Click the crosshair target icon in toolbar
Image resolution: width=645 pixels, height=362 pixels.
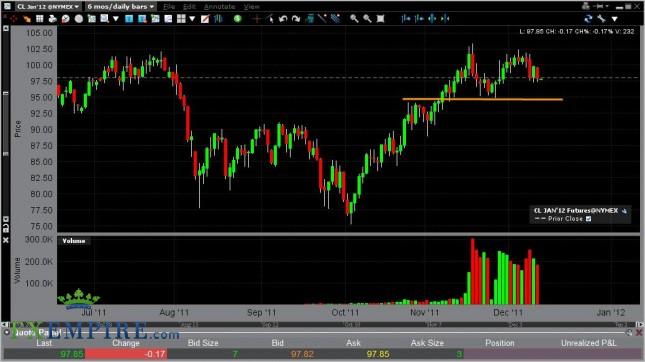tap(14, 19)
